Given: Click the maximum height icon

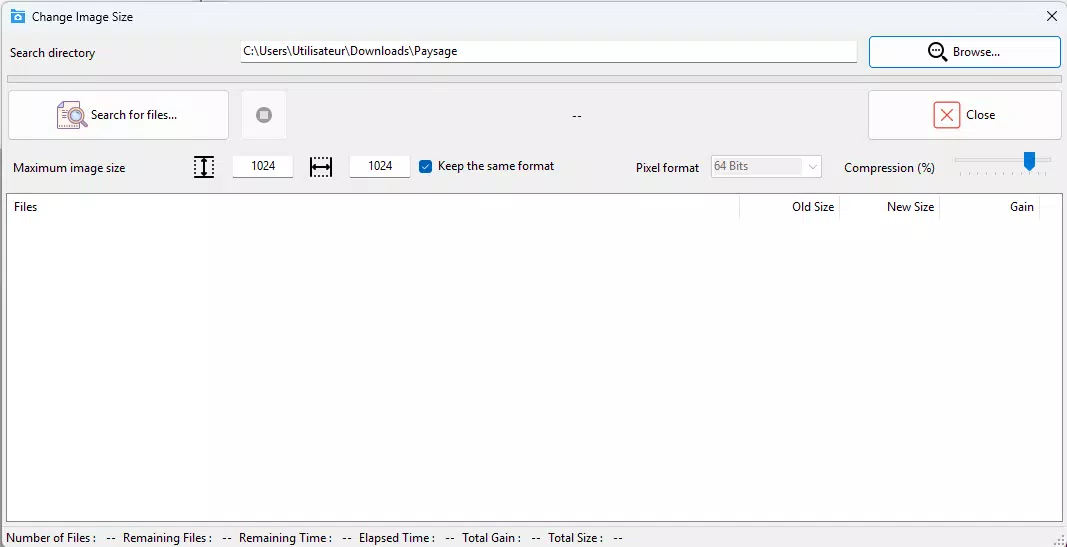Looking at the screenshot, I should [203, 167].
